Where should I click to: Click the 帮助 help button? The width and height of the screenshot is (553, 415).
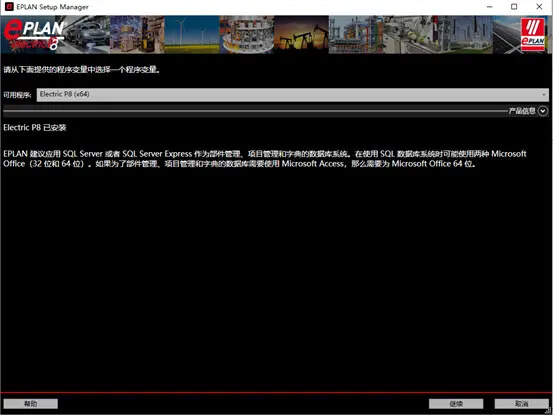[31, 404]
